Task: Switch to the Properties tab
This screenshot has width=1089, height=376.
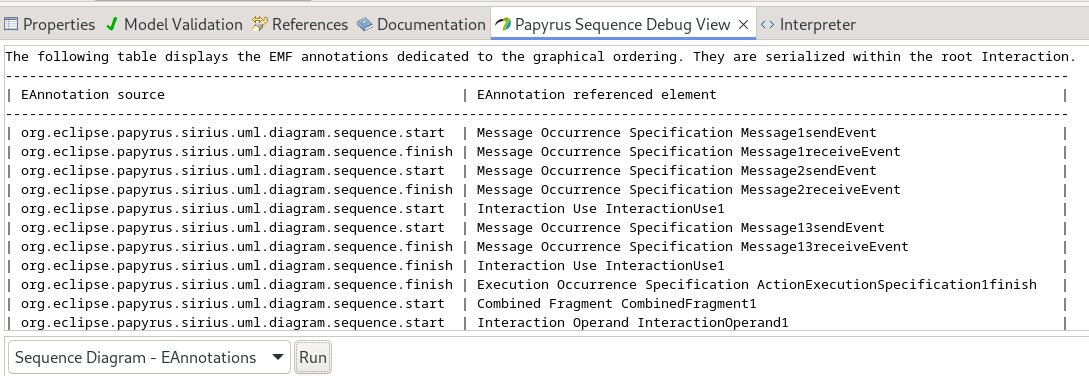Action: pyautogui.click(x=49, y=24)
